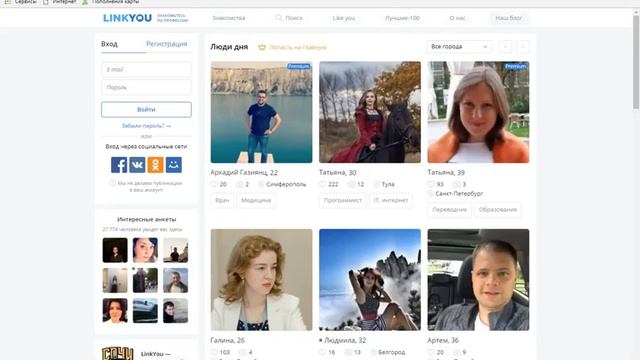Click city Белгород under Людмила
The image size is (640, 360).
coord(391,352)
